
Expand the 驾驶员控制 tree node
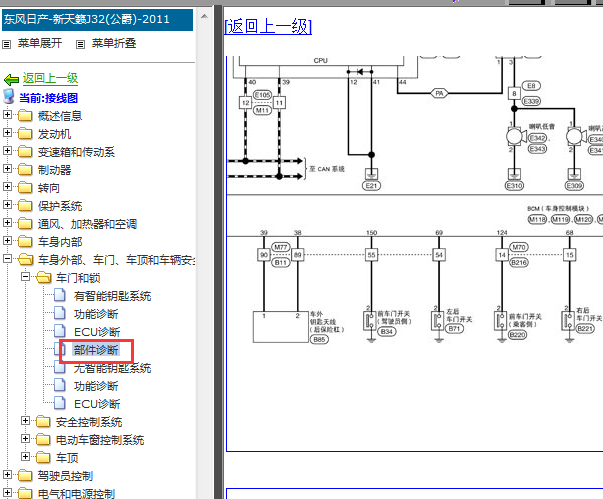coord(7,474)
